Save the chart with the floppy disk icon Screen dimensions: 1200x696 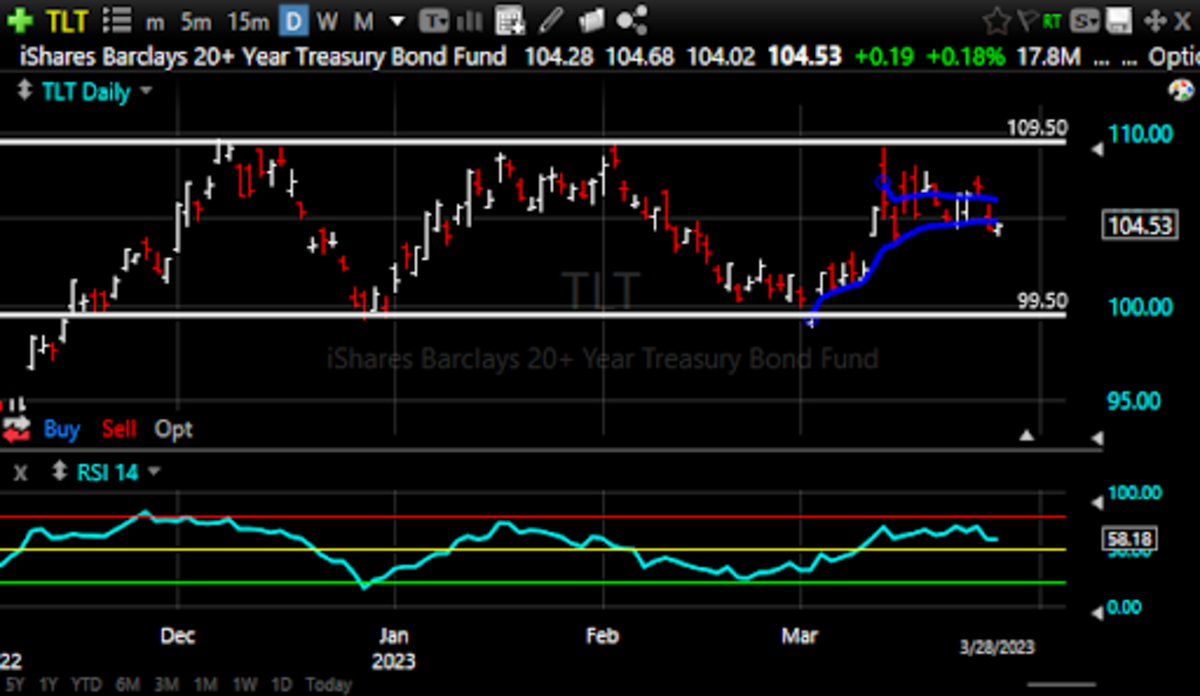coord(1122,21)
